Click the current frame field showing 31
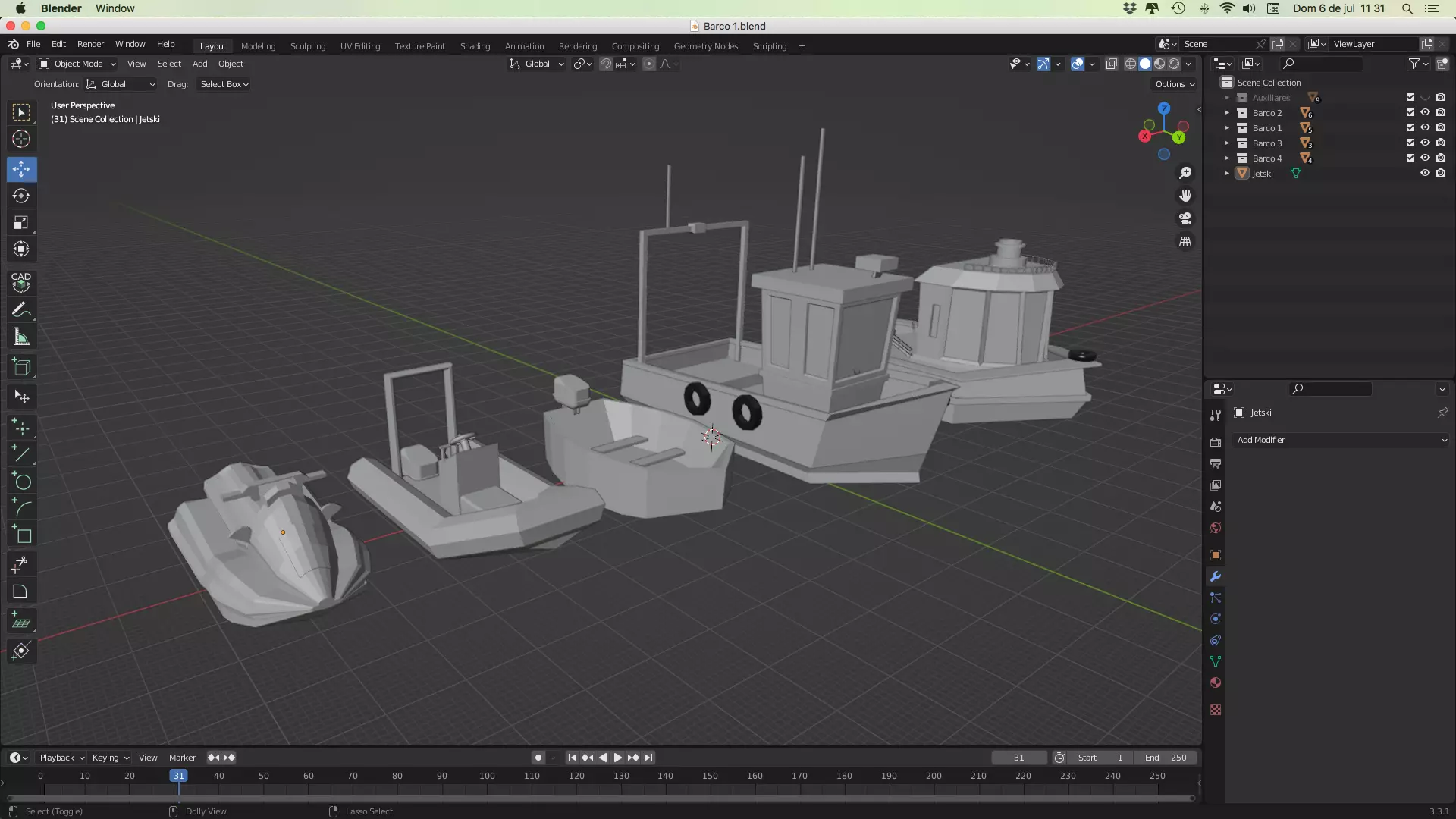Viewport: 1456px width, 819px height. (x=1019, y=758)
